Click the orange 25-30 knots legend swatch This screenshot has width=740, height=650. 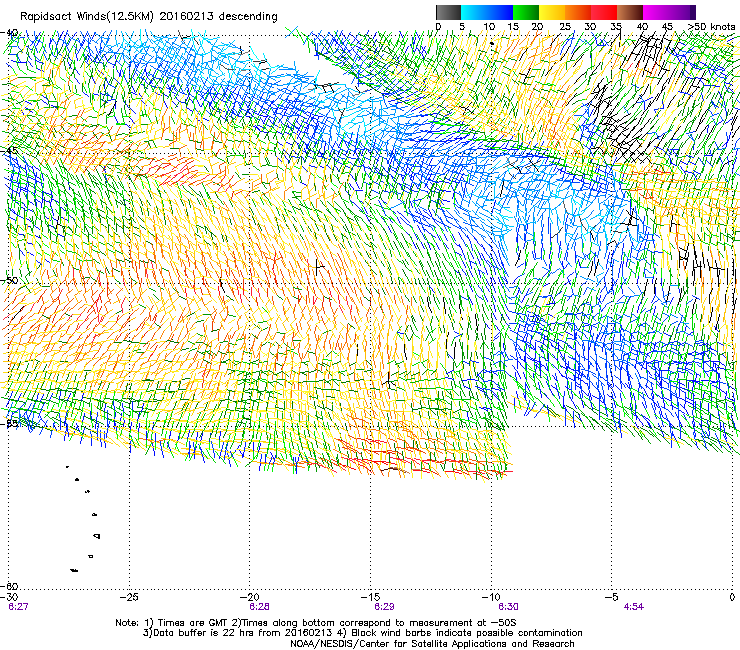coord(578,12)
